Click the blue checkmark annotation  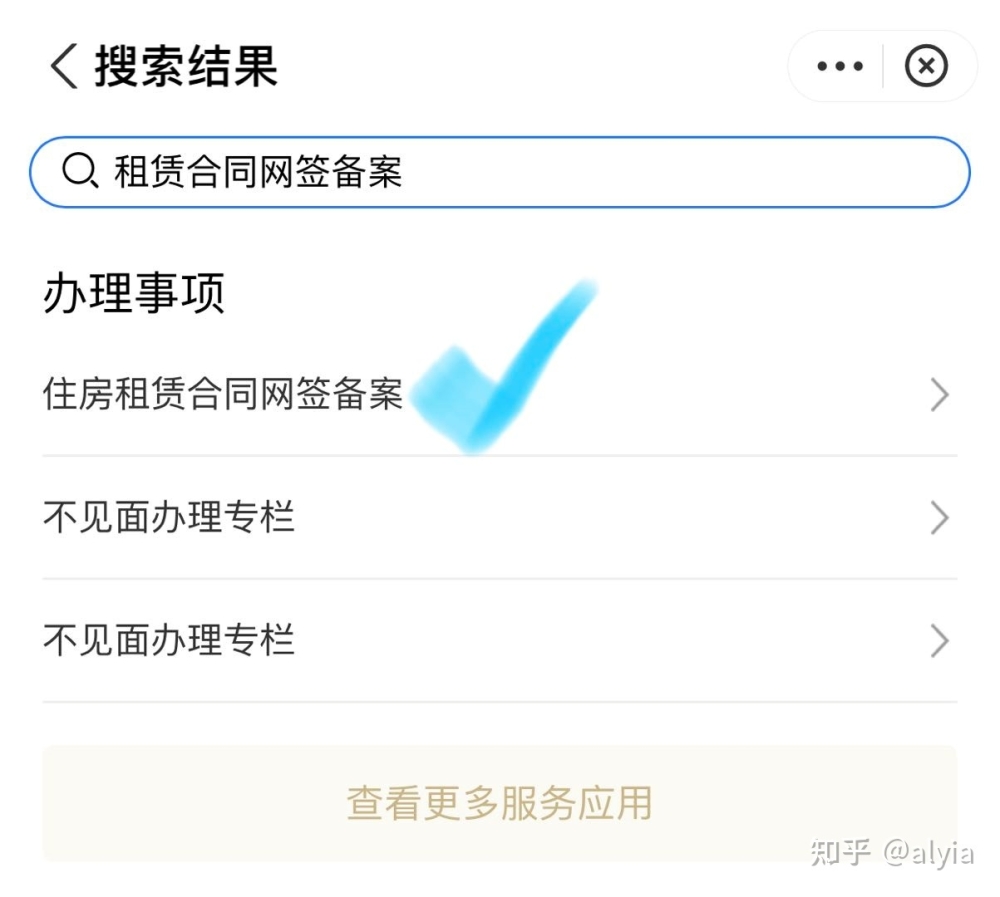tap(504, 367)
